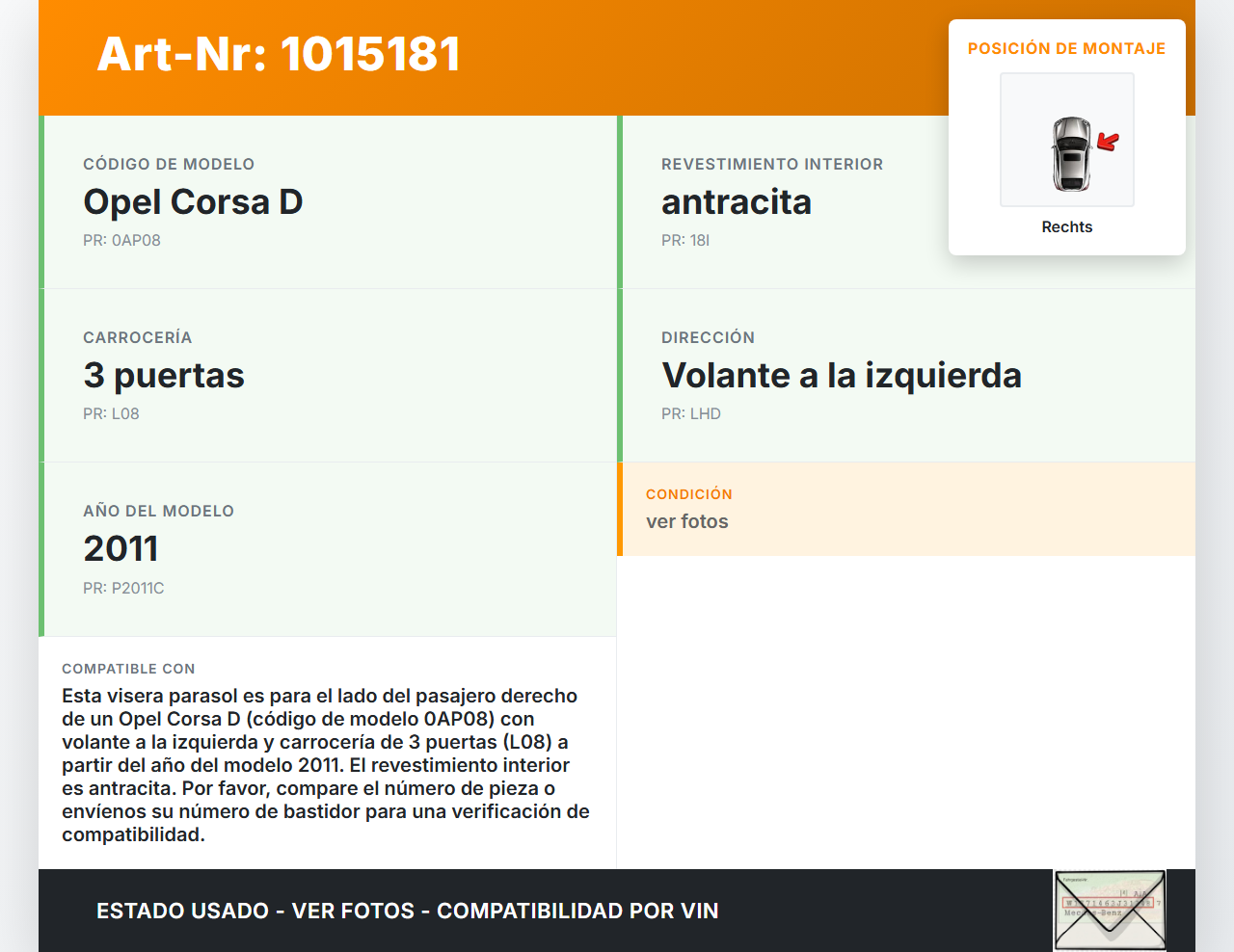Click 'ver fotos' under Condición
The image size is (1234, 952).
click(x=686, y=522)
